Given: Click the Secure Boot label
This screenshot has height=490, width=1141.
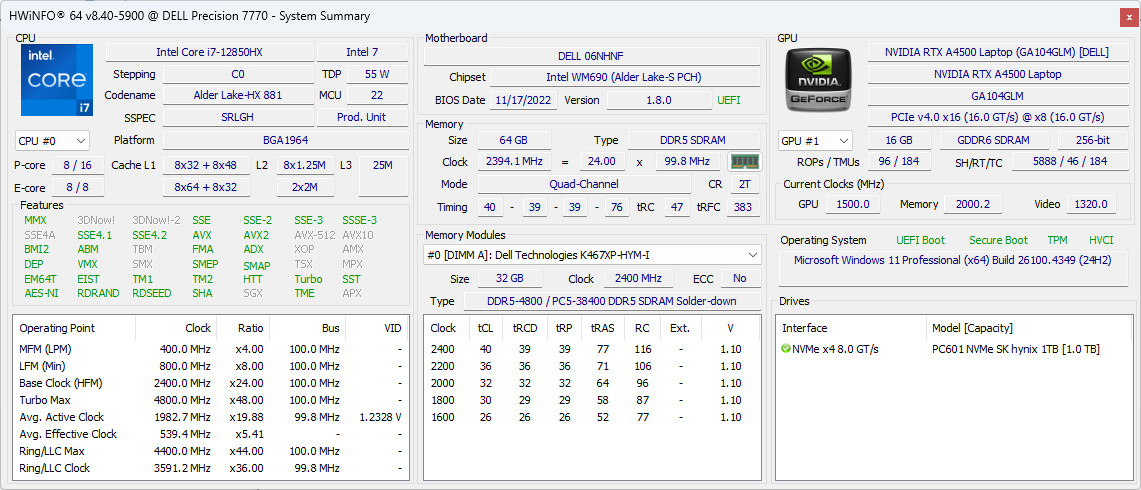Looking at the screenshot, I should (x=998, y=240).
